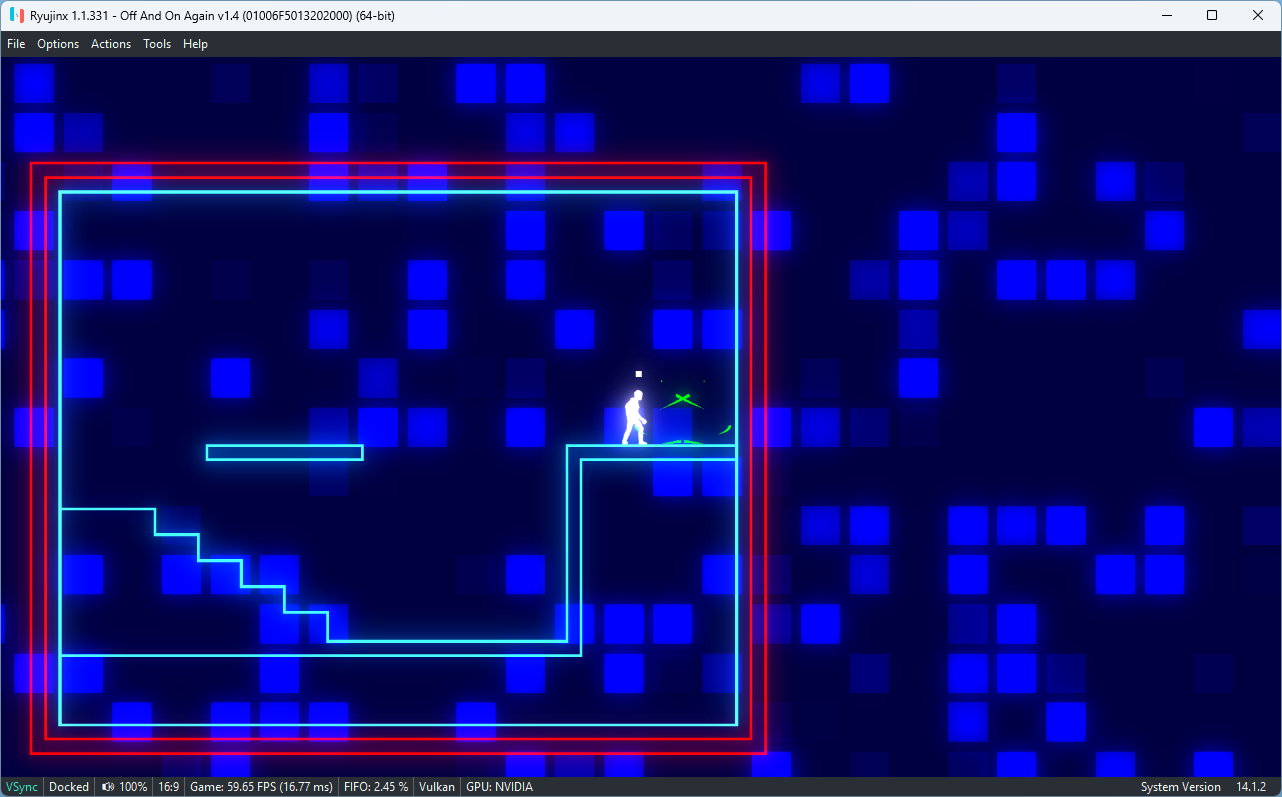Click the floating cyan rectangular platform
The image size is (1282, 797).
pos(284,453)
